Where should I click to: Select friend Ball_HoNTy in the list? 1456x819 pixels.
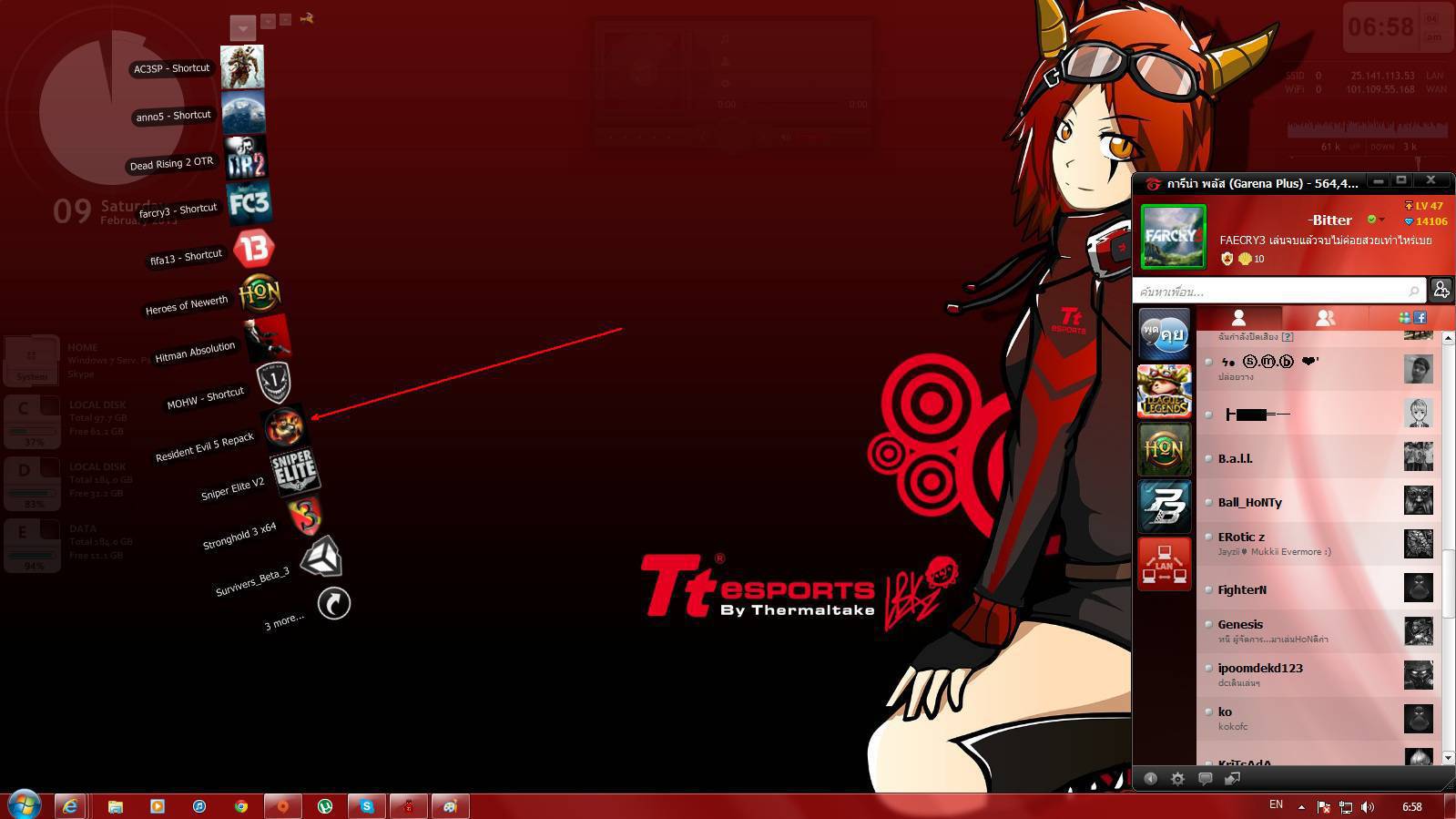[1319, 502]
